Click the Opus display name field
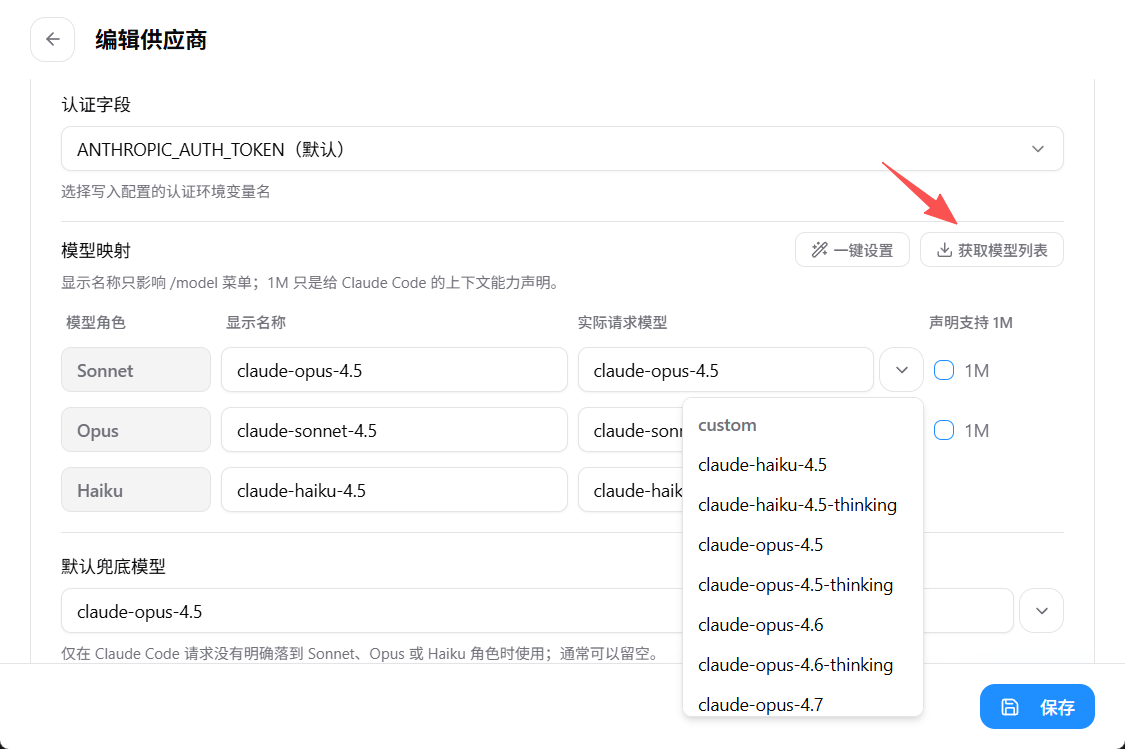 [394, 430]
